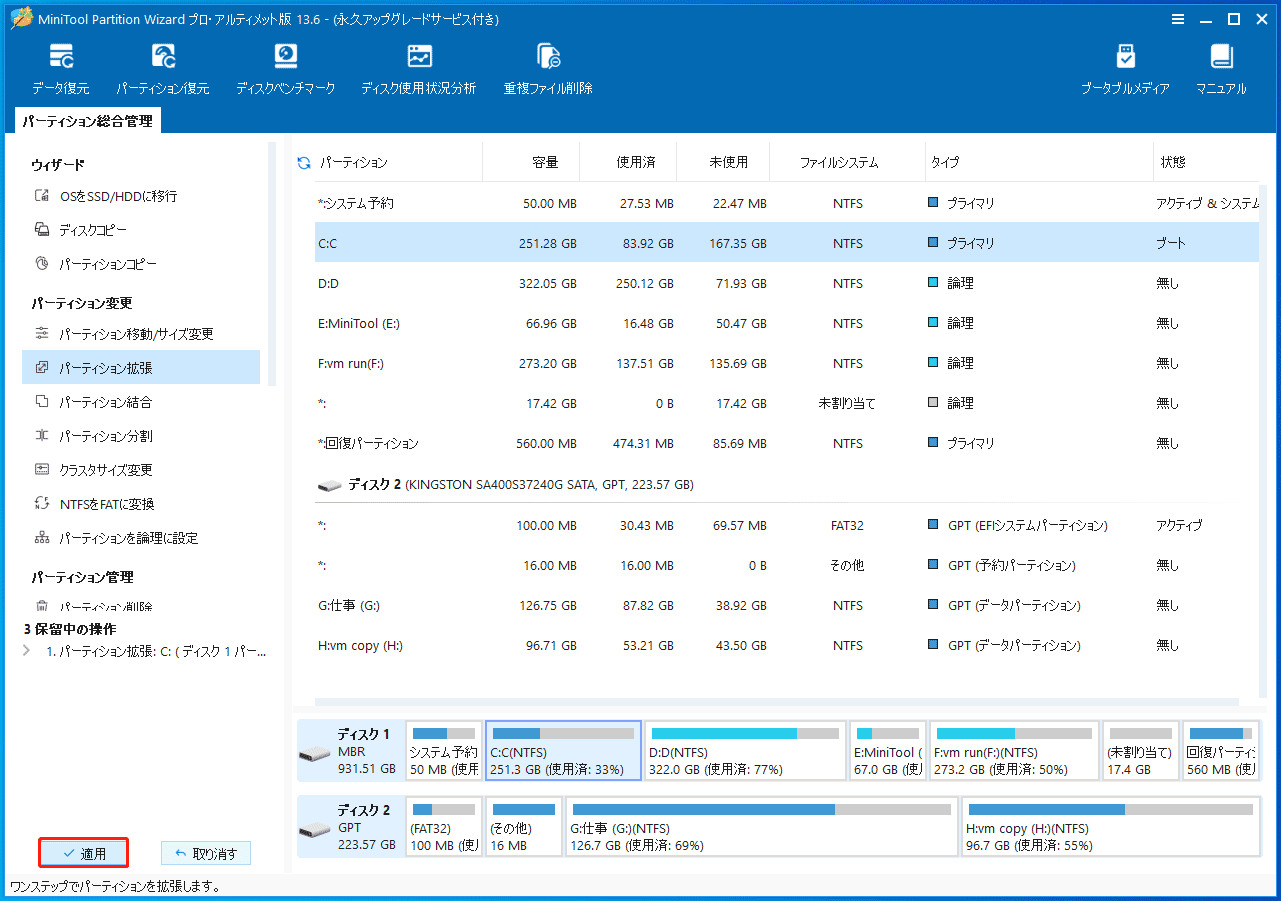
Task: Create ブータブルメディア
Action: click(x=1125, y=69)
